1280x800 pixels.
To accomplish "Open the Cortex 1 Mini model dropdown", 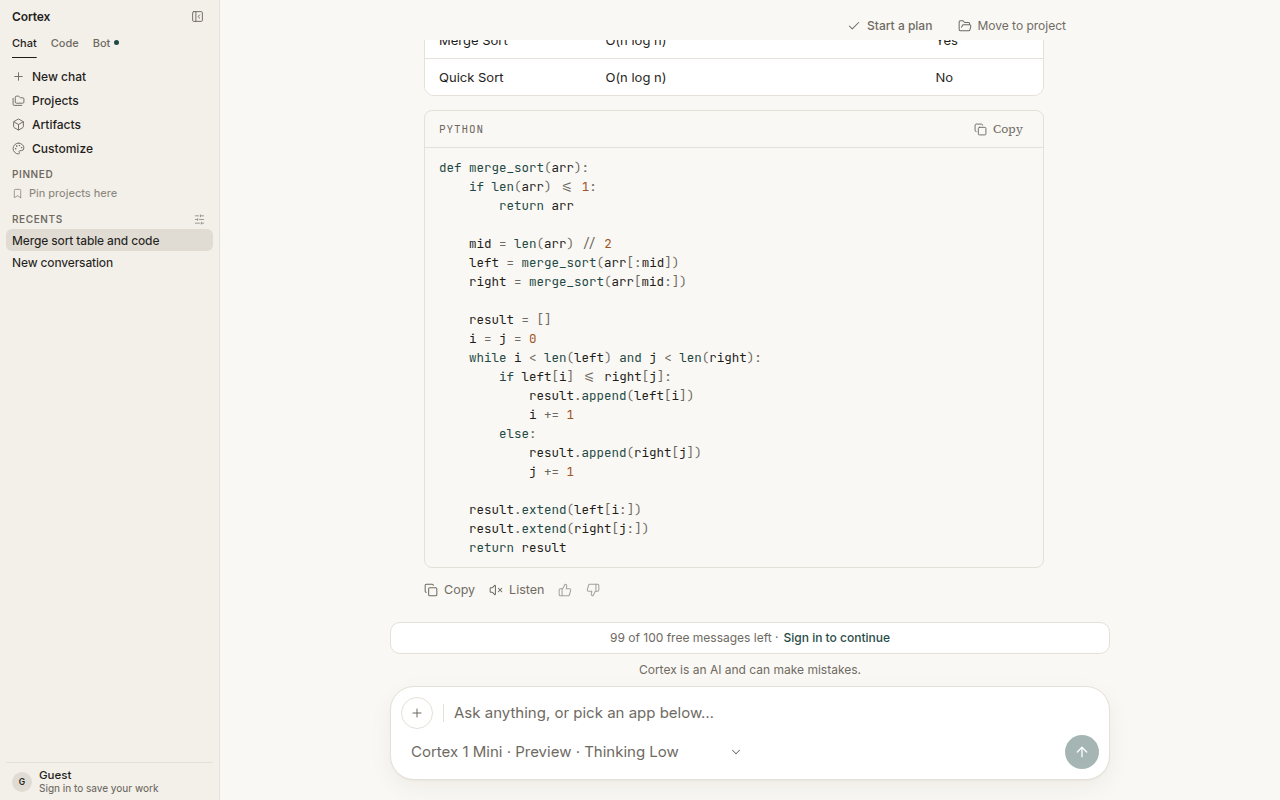I will [576, 752].
